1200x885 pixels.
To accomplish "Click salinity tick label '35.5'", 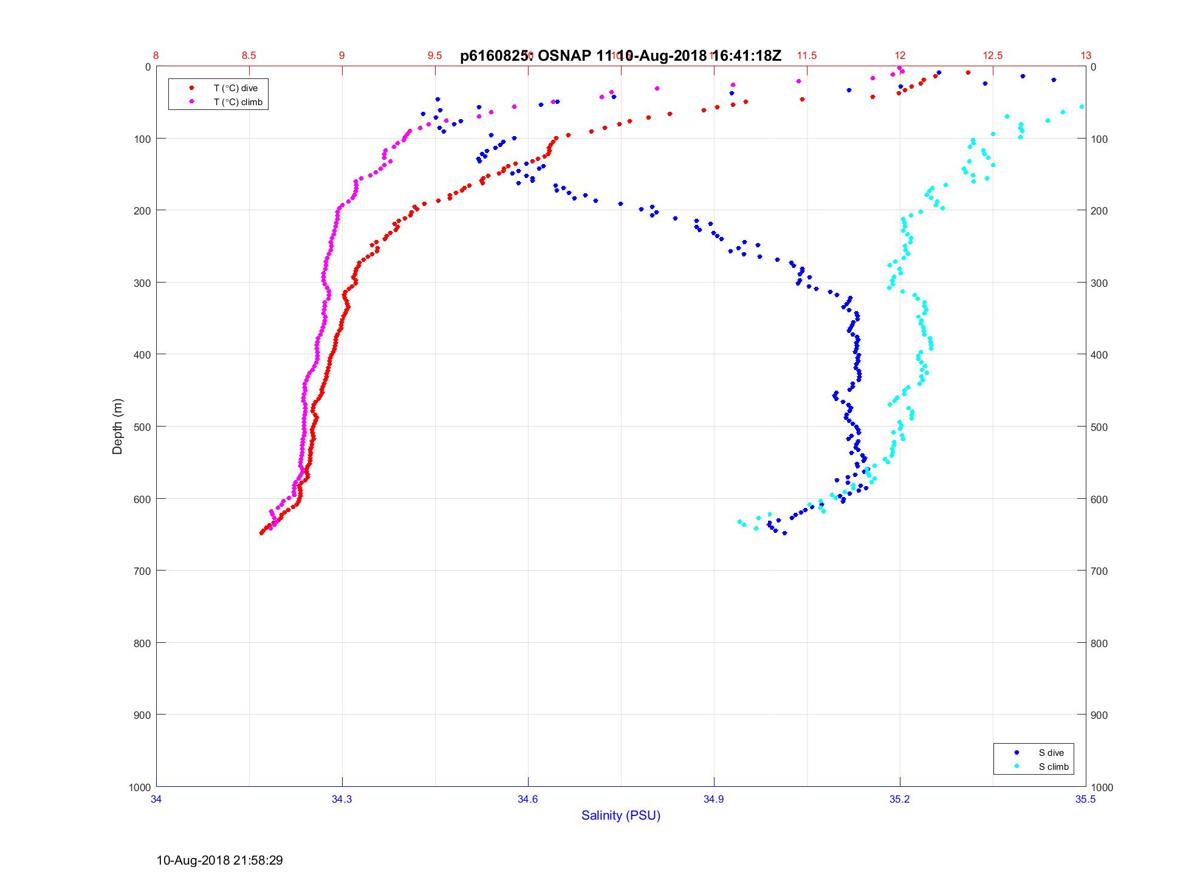I will (x=1086, y=799).
